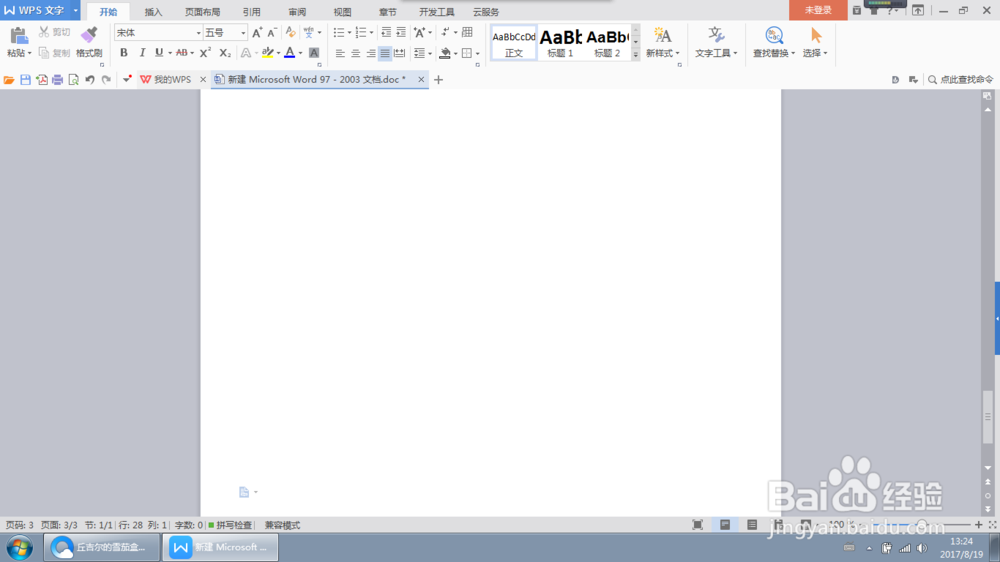Image resolution: width=1000 pixels, height=562 pixels.
Task: Decrease paragraph indent
Action: (386, 33)
